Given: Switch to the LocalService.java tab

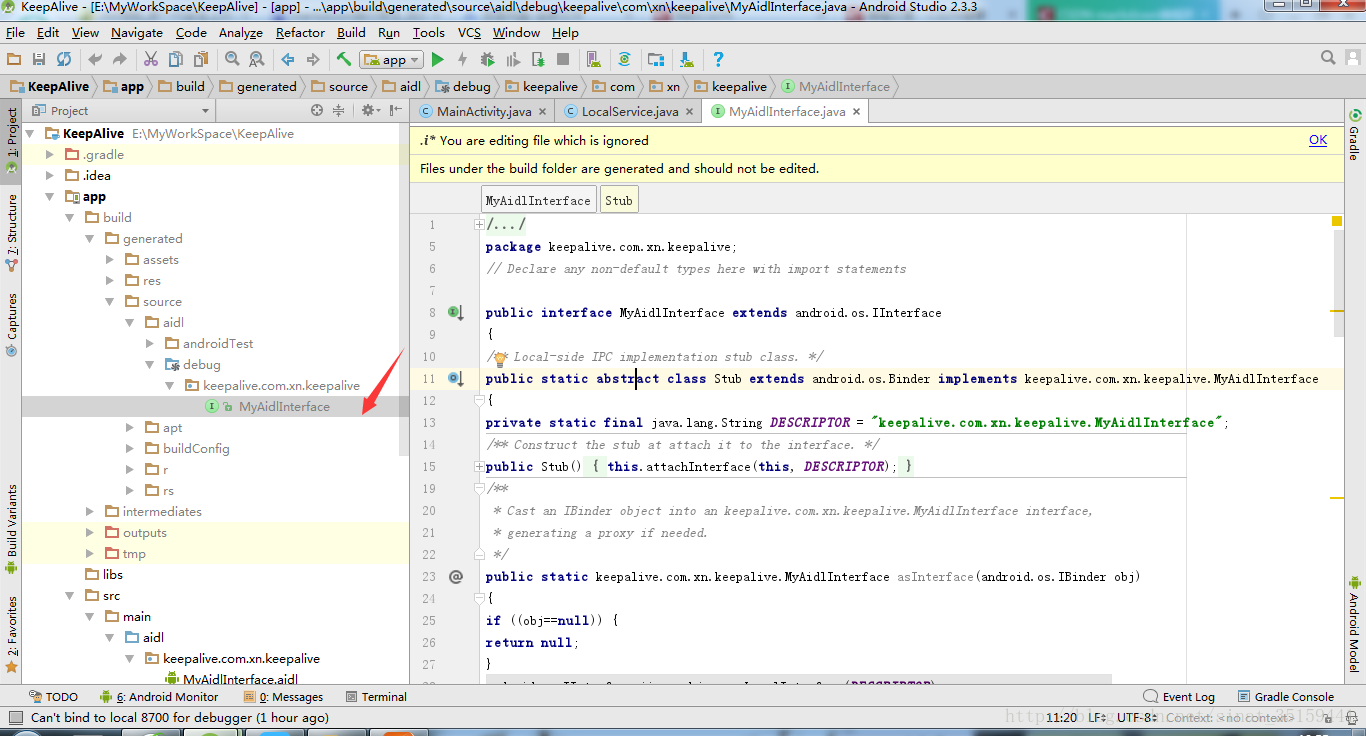Looking at the screenshot, I should [x=630, y=111].
